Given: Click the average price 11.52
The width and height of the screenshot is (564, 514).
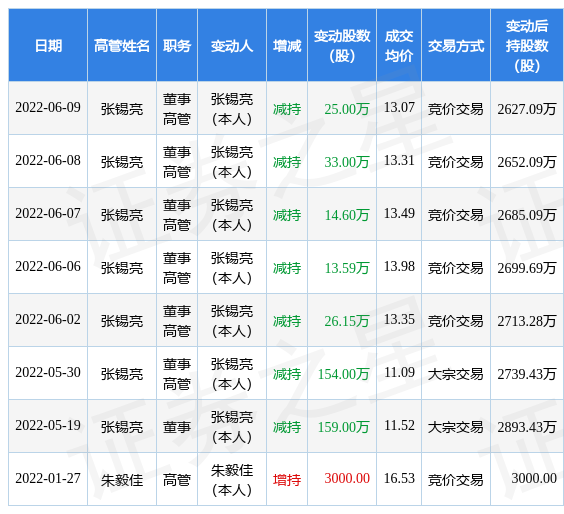Looking at the screenshot, I should click(399, 425).
